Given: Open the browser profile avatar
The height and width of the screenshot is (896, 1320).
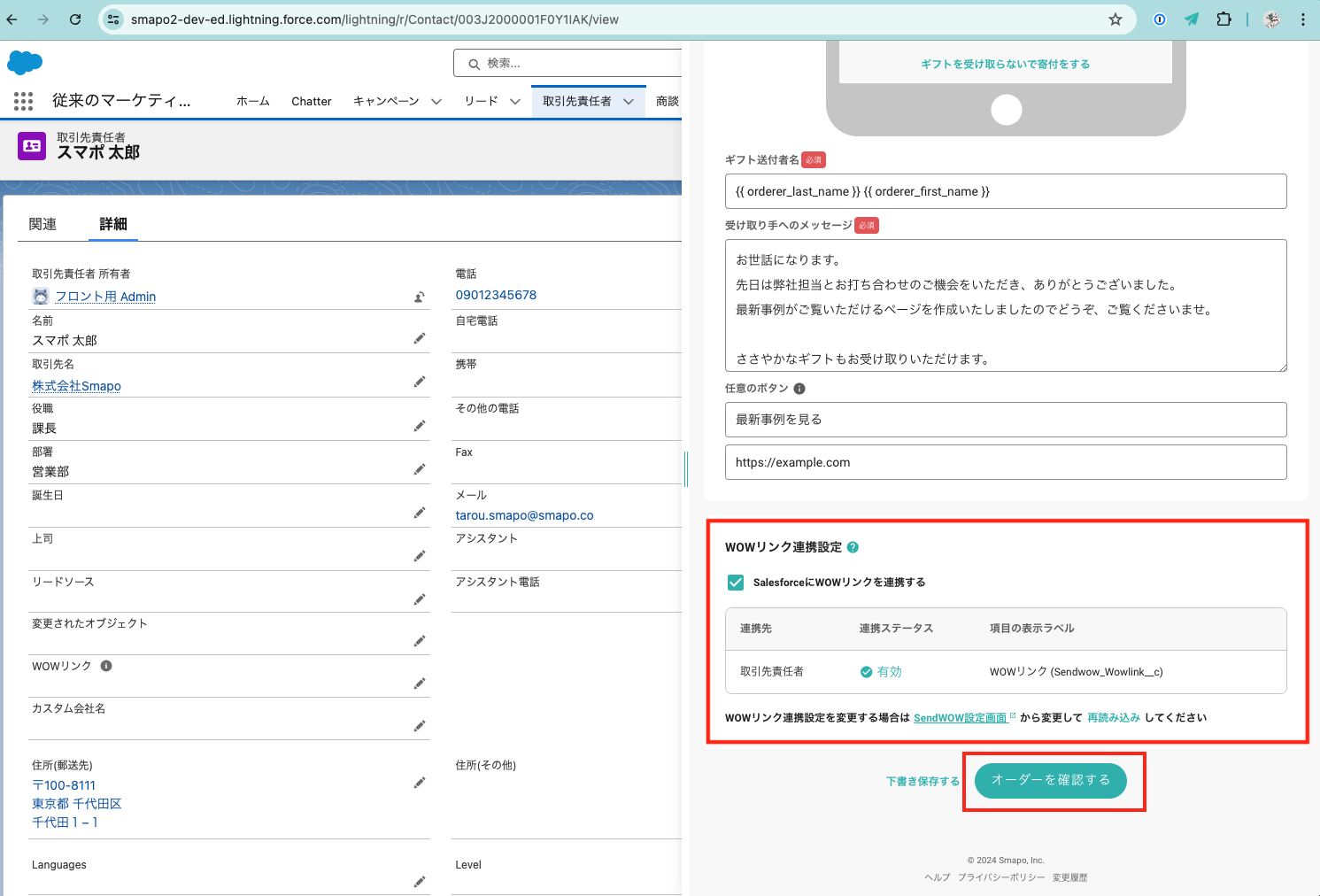Looking at the screenshot, I should (x=1272, y=19).
